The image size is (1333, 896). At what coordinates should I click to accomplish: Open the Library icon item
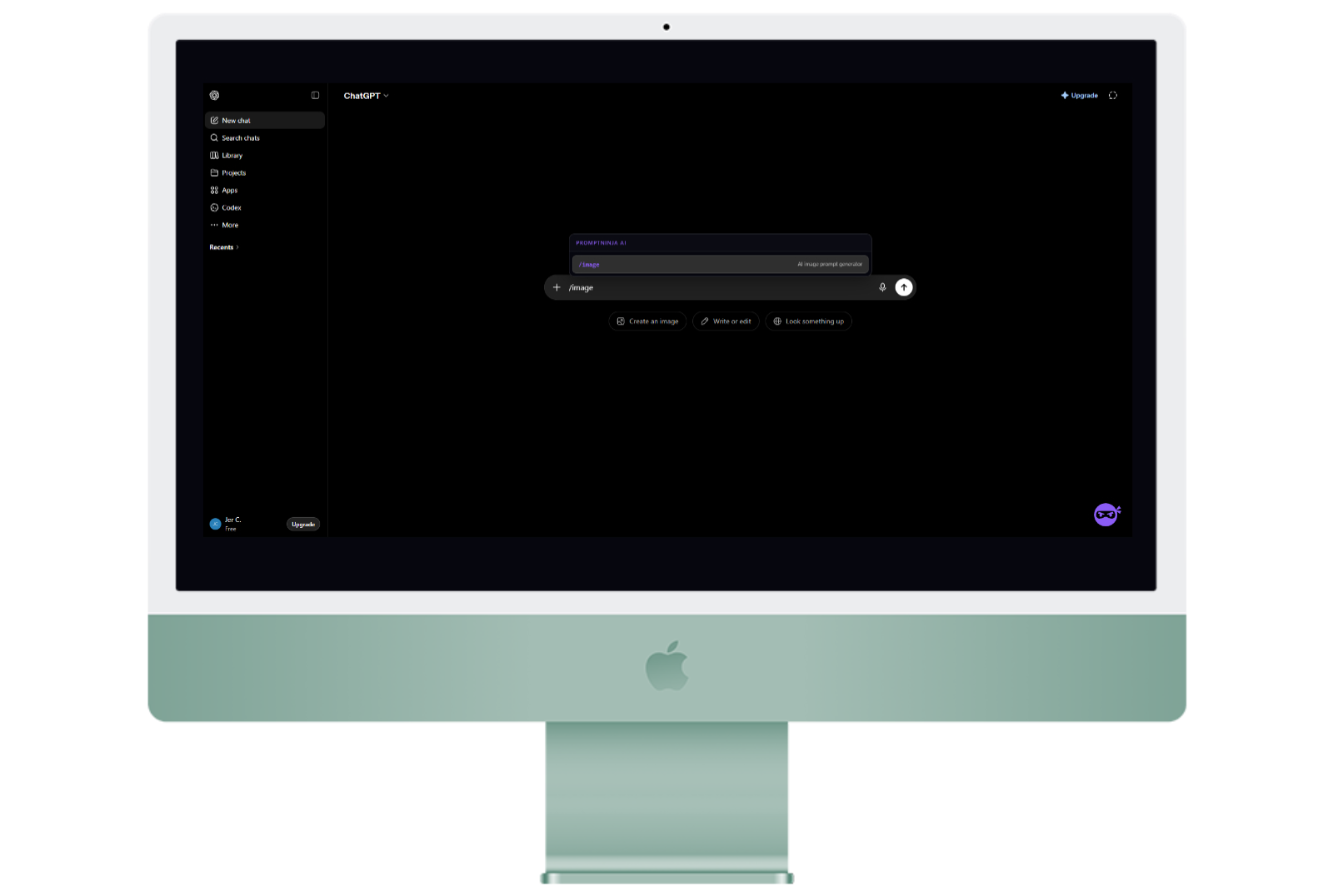[x=214, y=156]
